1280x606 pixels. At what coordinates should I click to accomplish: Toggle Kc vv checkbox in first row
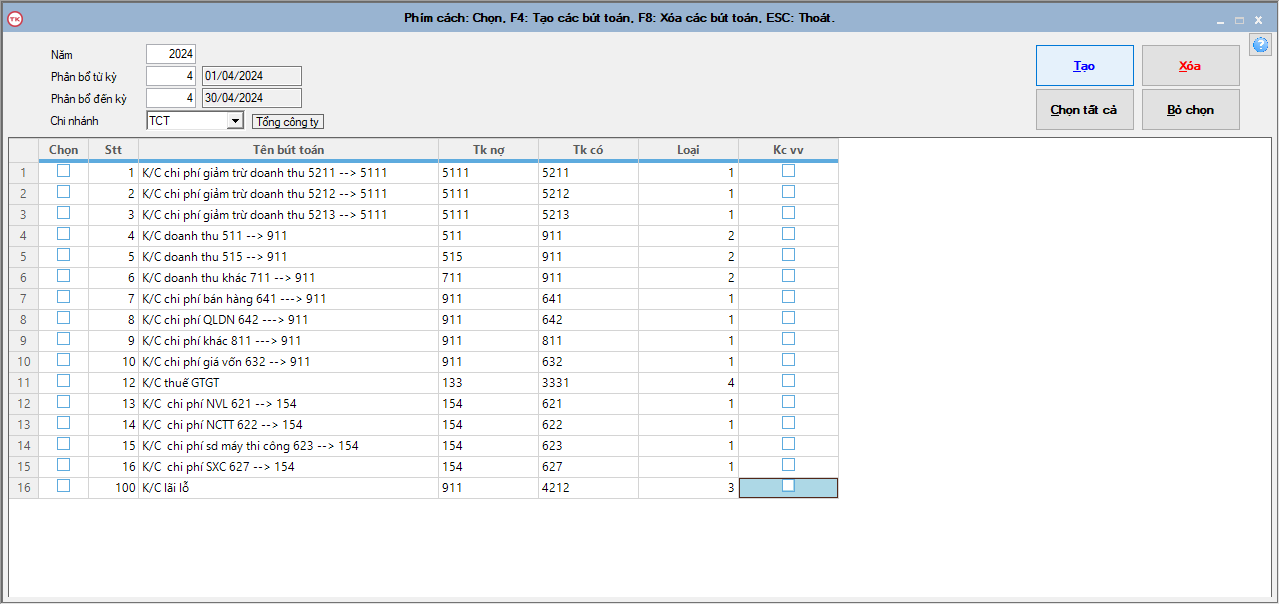point(788,171)
